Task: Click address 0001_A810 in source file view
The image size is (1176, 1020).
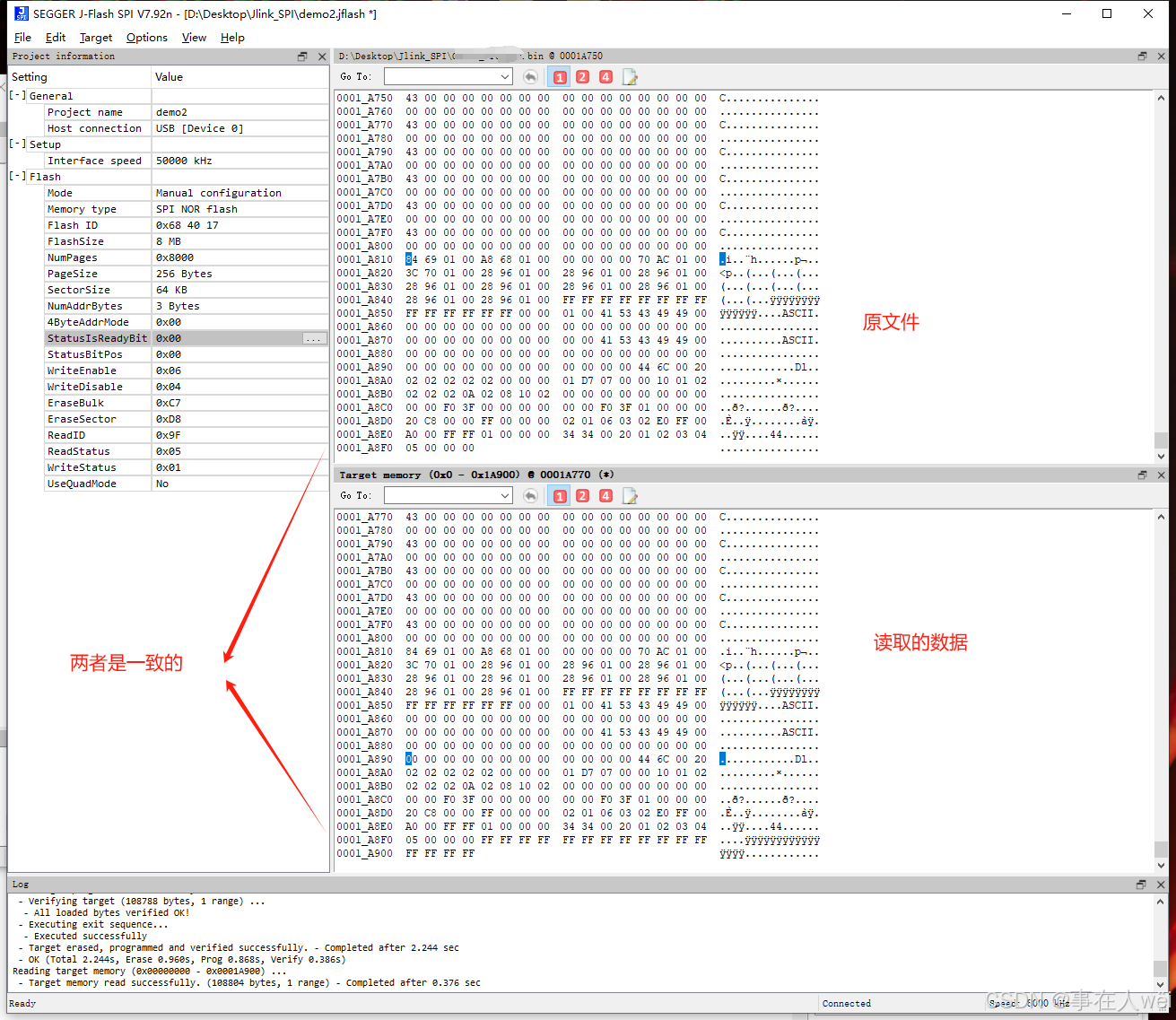Action: point(364,259)
